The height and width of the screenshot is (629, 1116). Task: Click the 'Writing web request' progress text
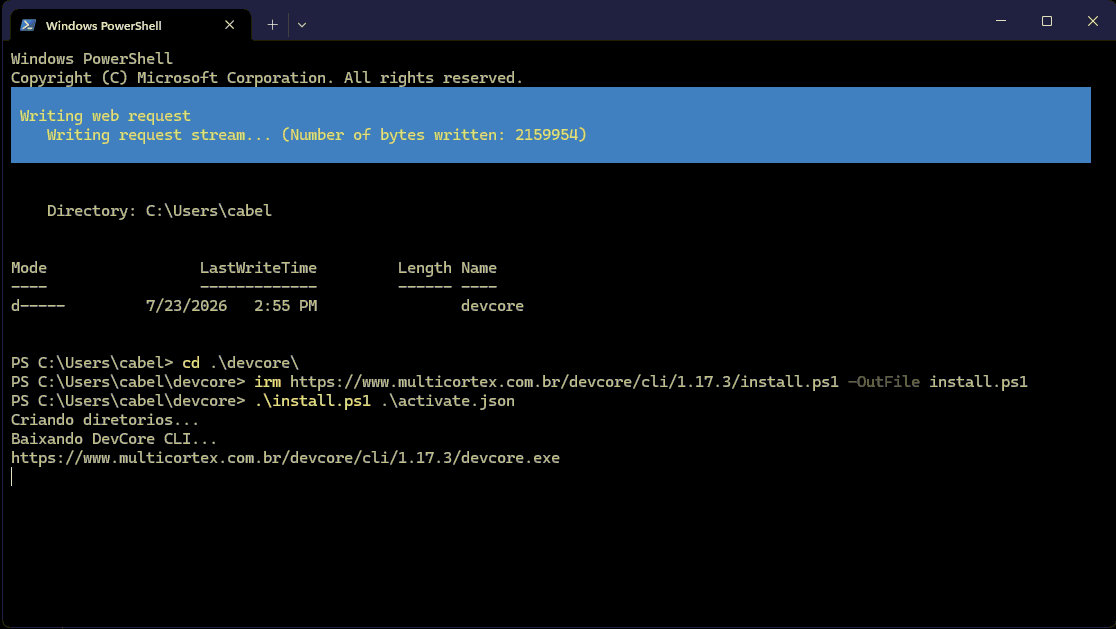(x=105, y=115)
